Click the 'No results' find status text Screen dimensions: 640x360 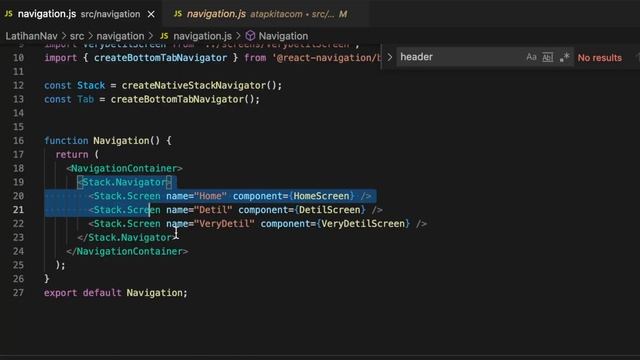(600, 58)
